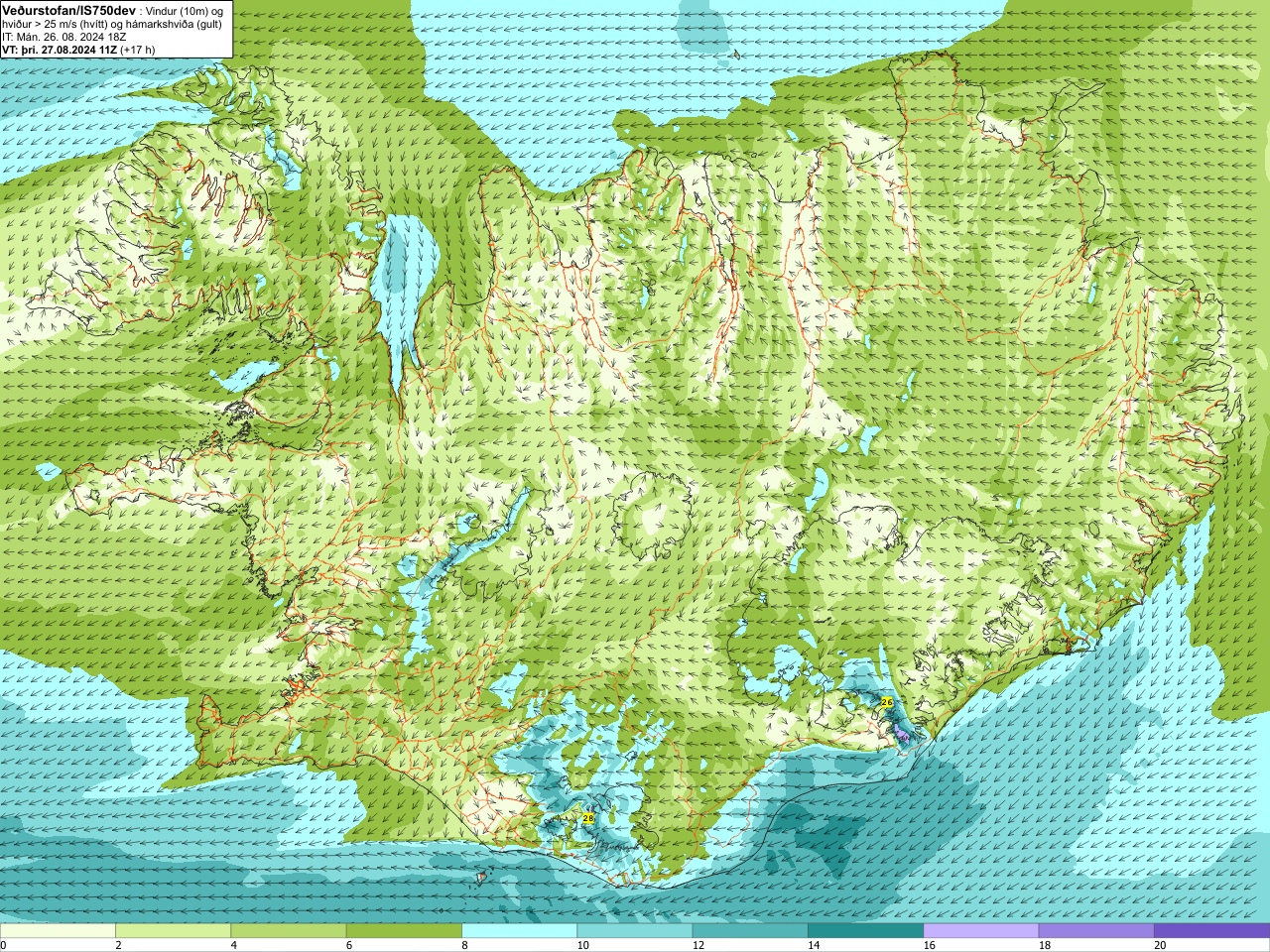Click the yellow gust label 28
1270x952 pixels.
click(x=588, y=818)
